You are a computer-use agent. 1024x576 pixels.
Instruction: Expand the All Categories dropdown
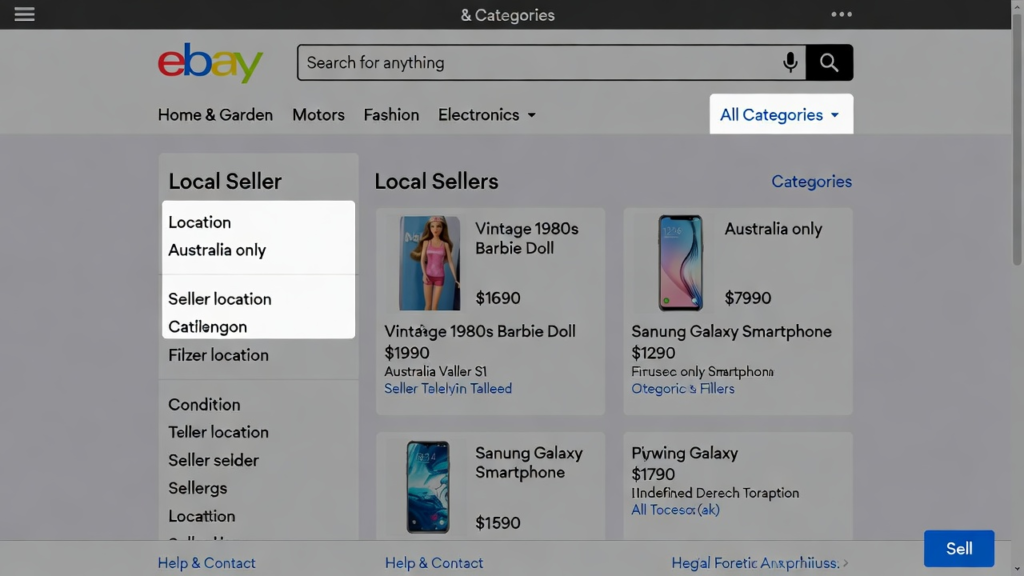coord(780,115)
